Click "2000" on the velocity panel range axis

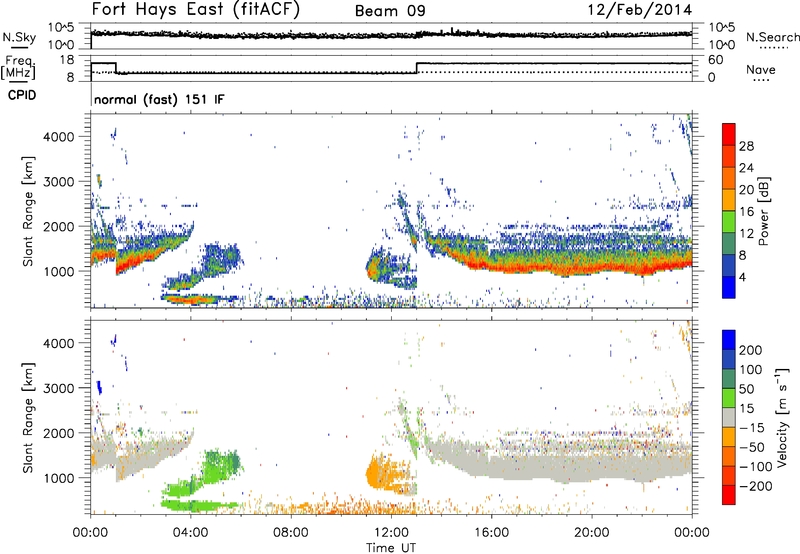pos(59,433)
